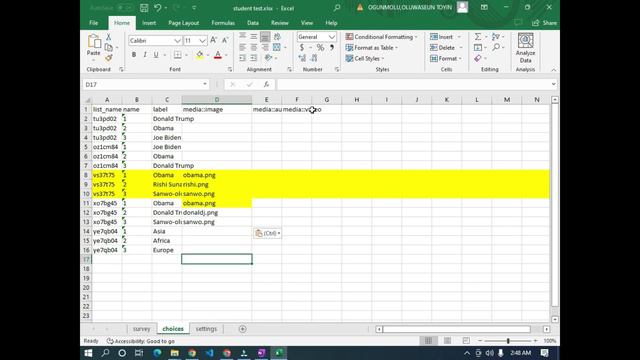Collapse the ribbon with chevron
The image size is (640, 360).
pos(553,70)
